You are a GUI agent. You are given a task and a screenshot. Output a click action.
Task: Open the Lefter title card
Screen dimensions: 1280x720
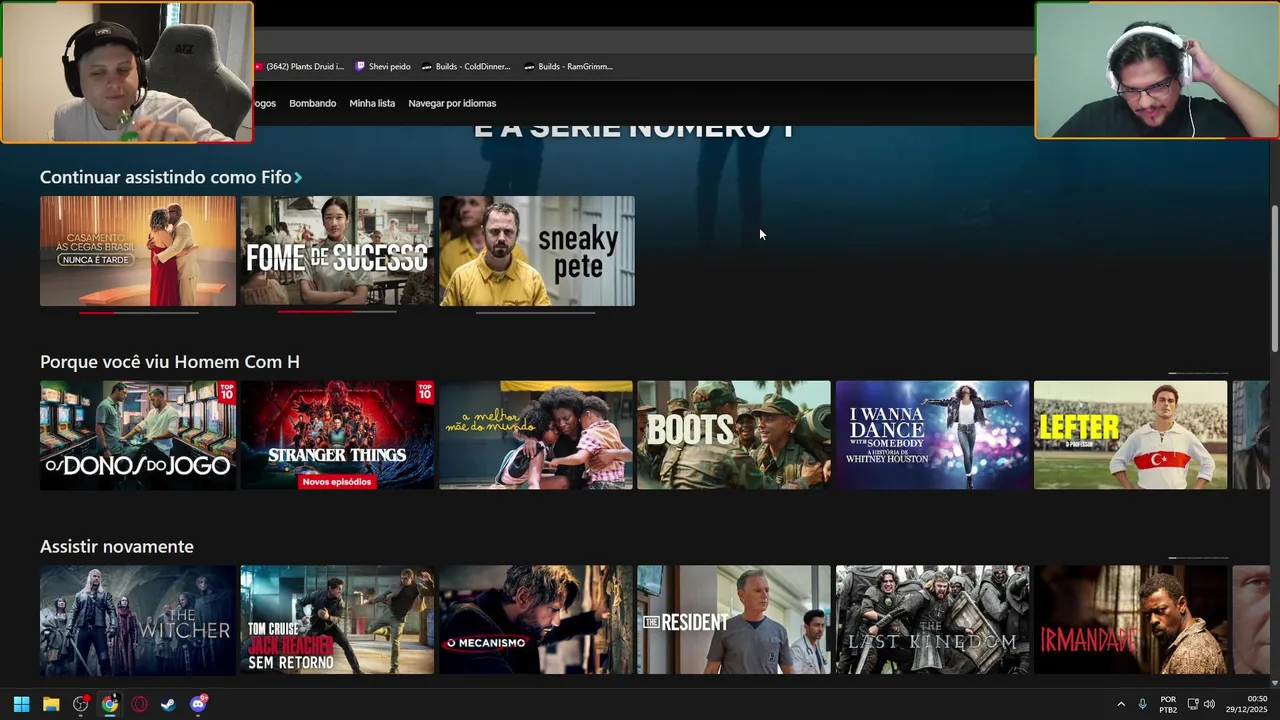[x=1130, y=435]
